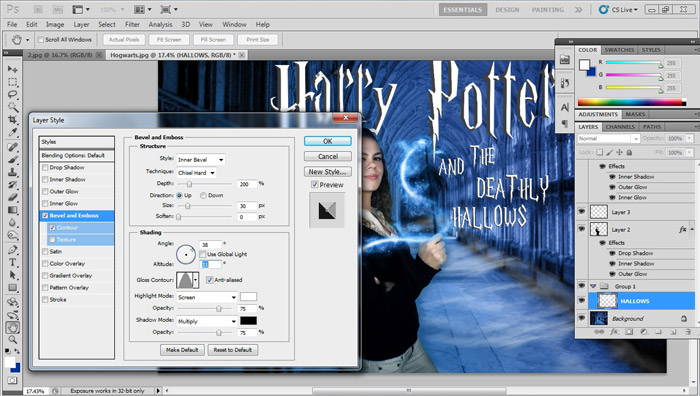Open the Technique Chisel Hard dropdown
The image size is (700, 396).
coord(196,172)
